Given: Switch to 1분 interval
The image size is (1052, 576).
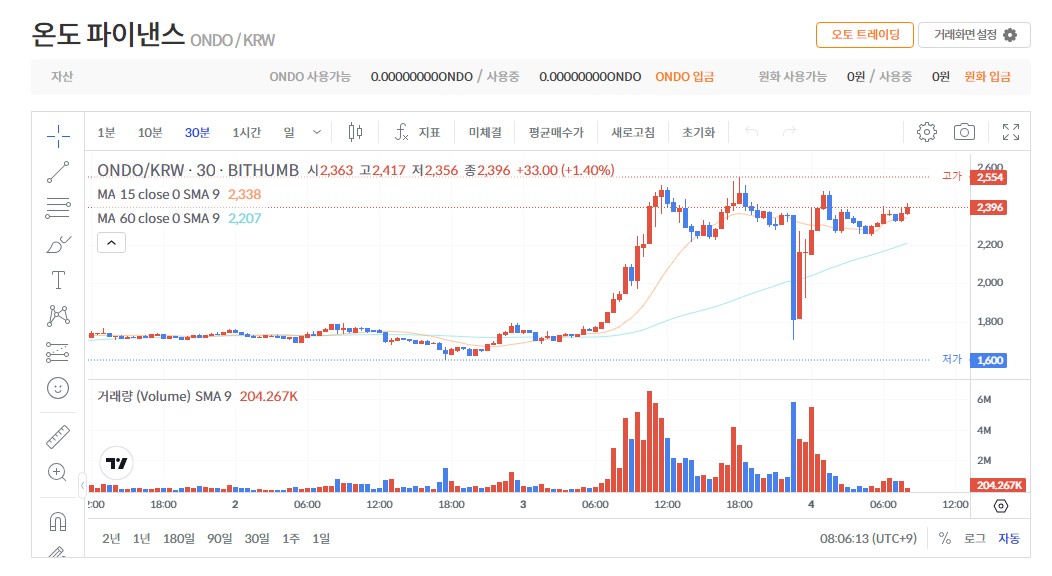Looking at the screenshot, I should click(x=106, y=133).
